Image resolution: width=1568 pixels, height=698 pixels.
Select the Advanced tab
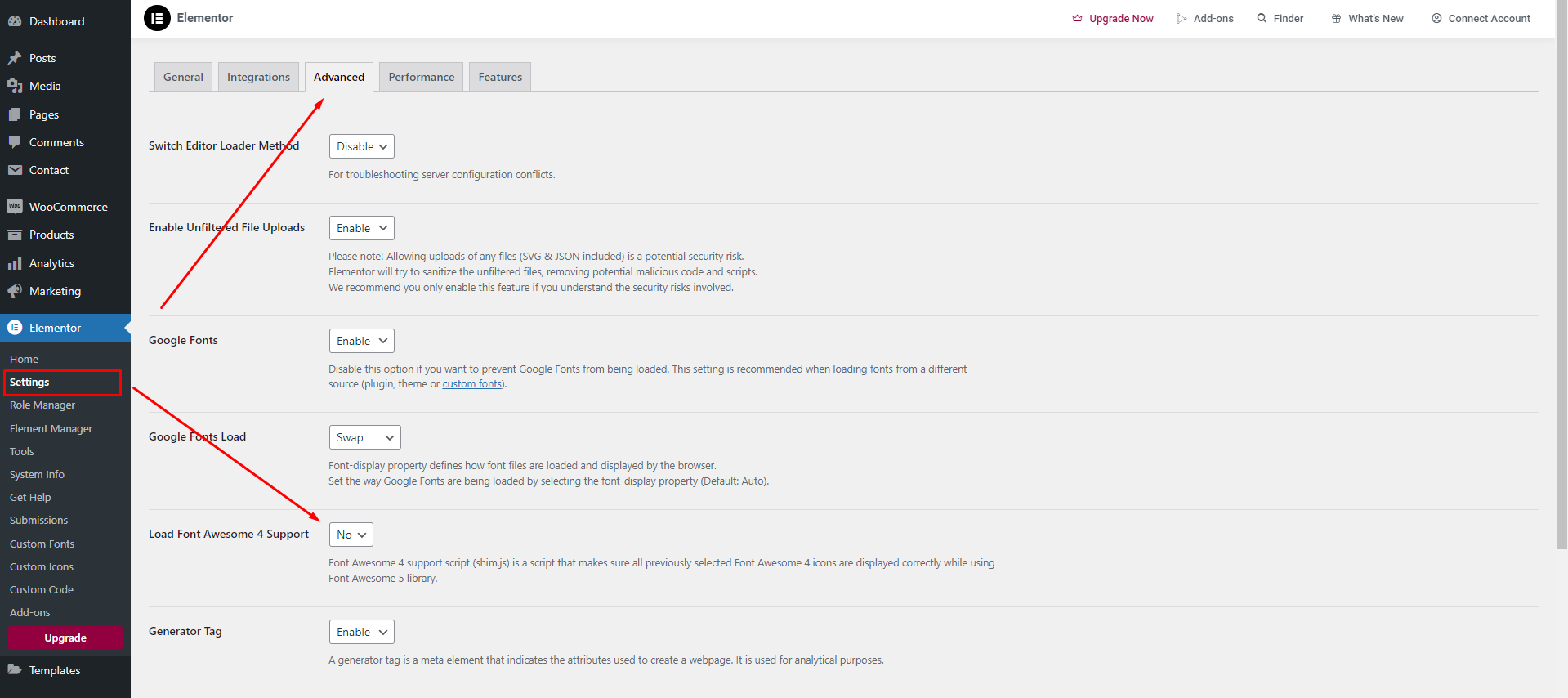coord(339,77)
